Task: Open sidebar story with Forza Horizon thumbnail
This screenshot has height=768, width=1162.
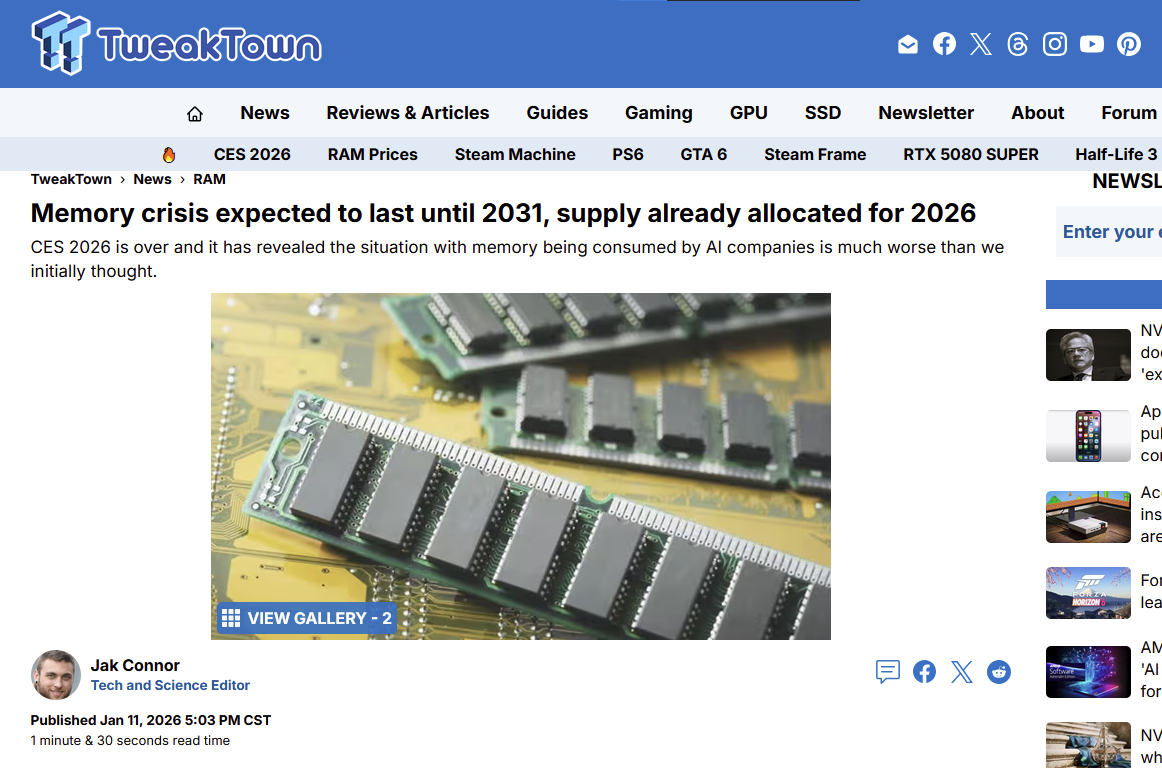Action: point(1088,593)
